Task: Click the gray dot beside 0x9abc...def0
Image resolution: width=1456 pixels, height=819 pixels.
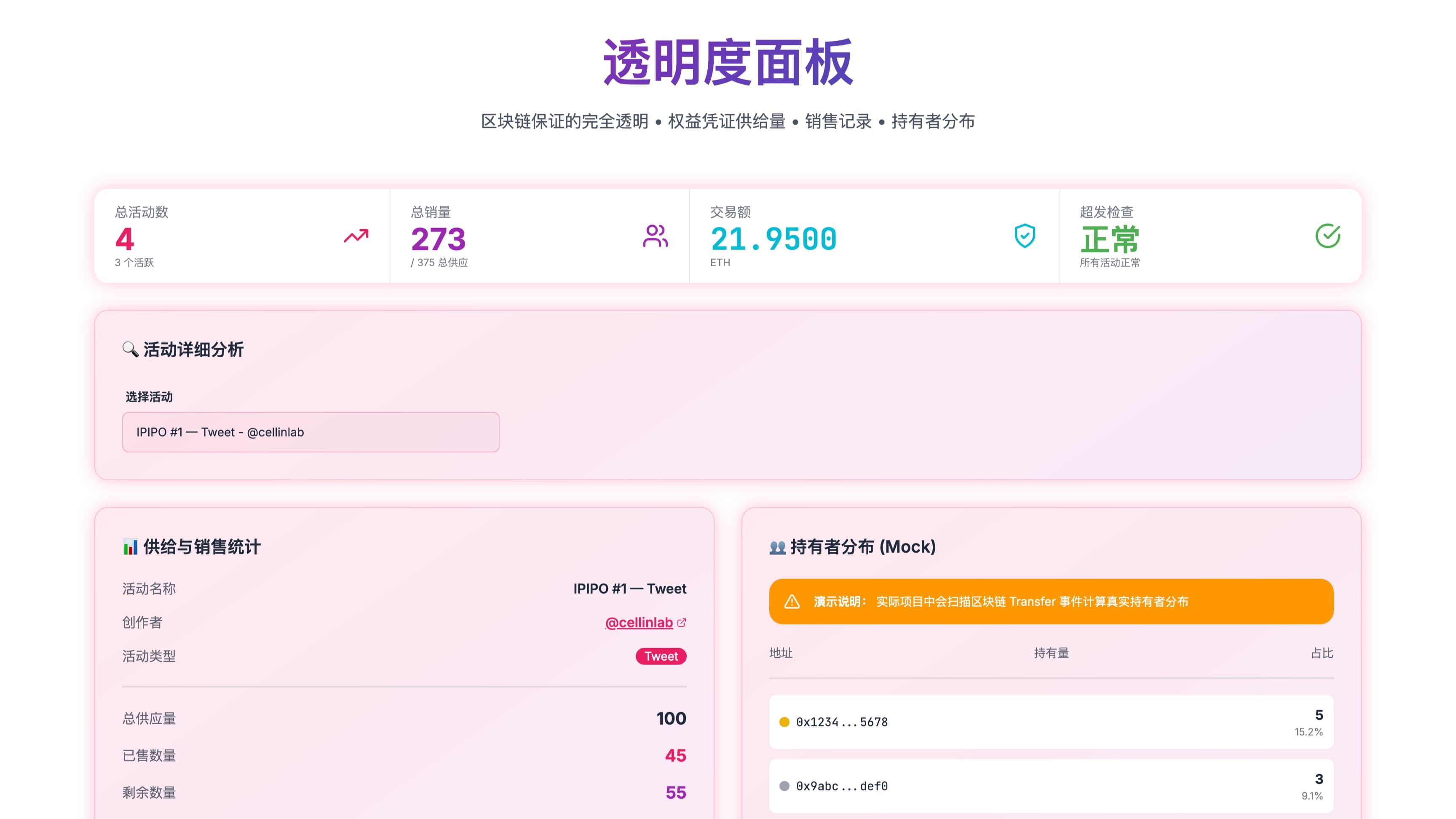Action: click(784, 786)
